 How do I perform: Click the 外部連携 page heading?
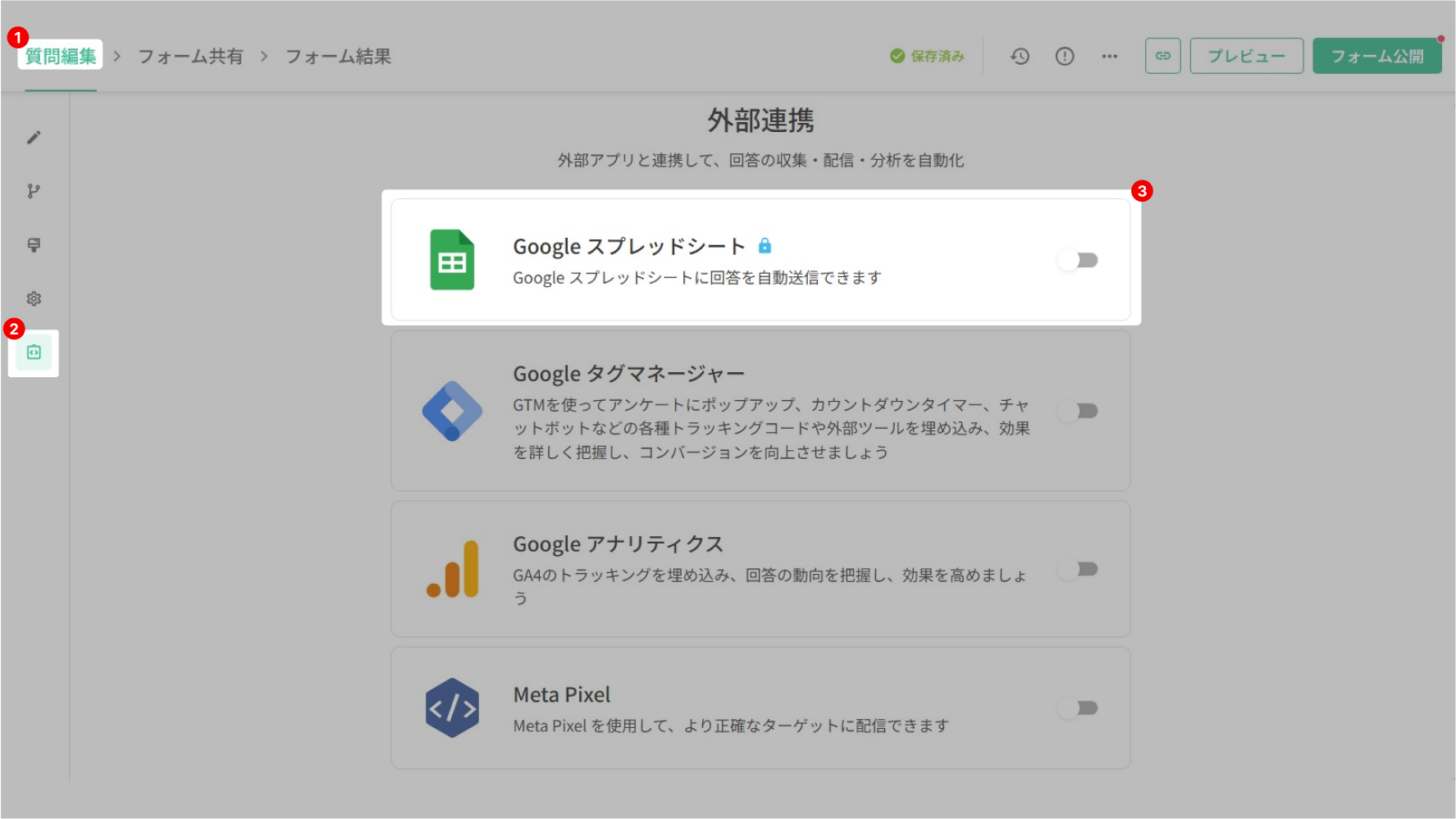click(x=761, y=121)
